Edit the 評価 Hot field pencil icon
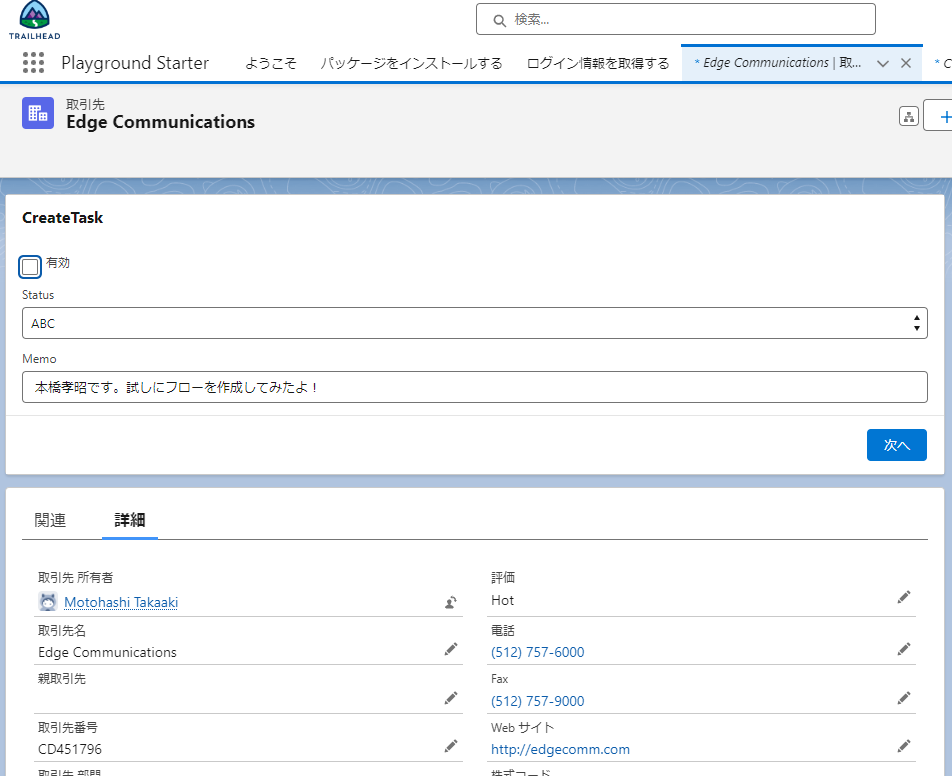The width and height of the screenshot is (952, 776). [903, 597]
